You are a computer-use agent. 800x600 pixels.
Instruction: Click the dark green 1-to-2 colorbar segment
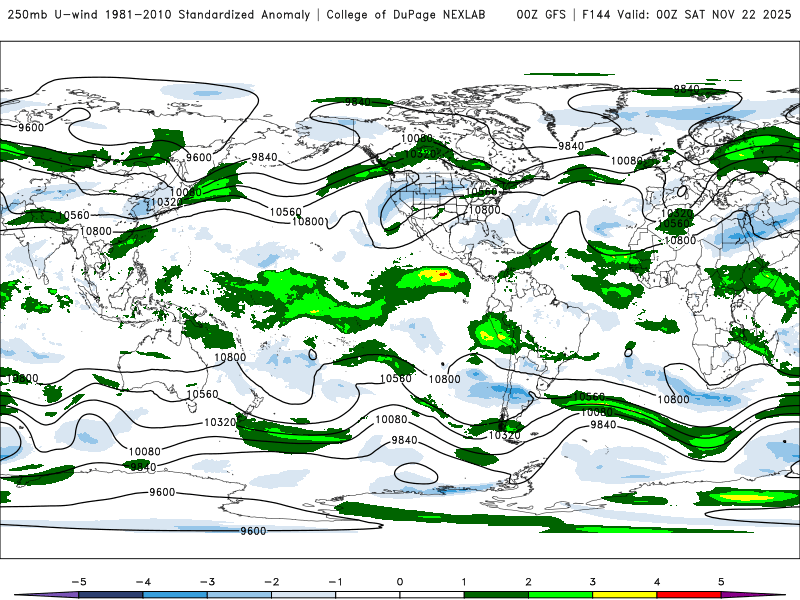pyautogui.click(x=496, y=595)
